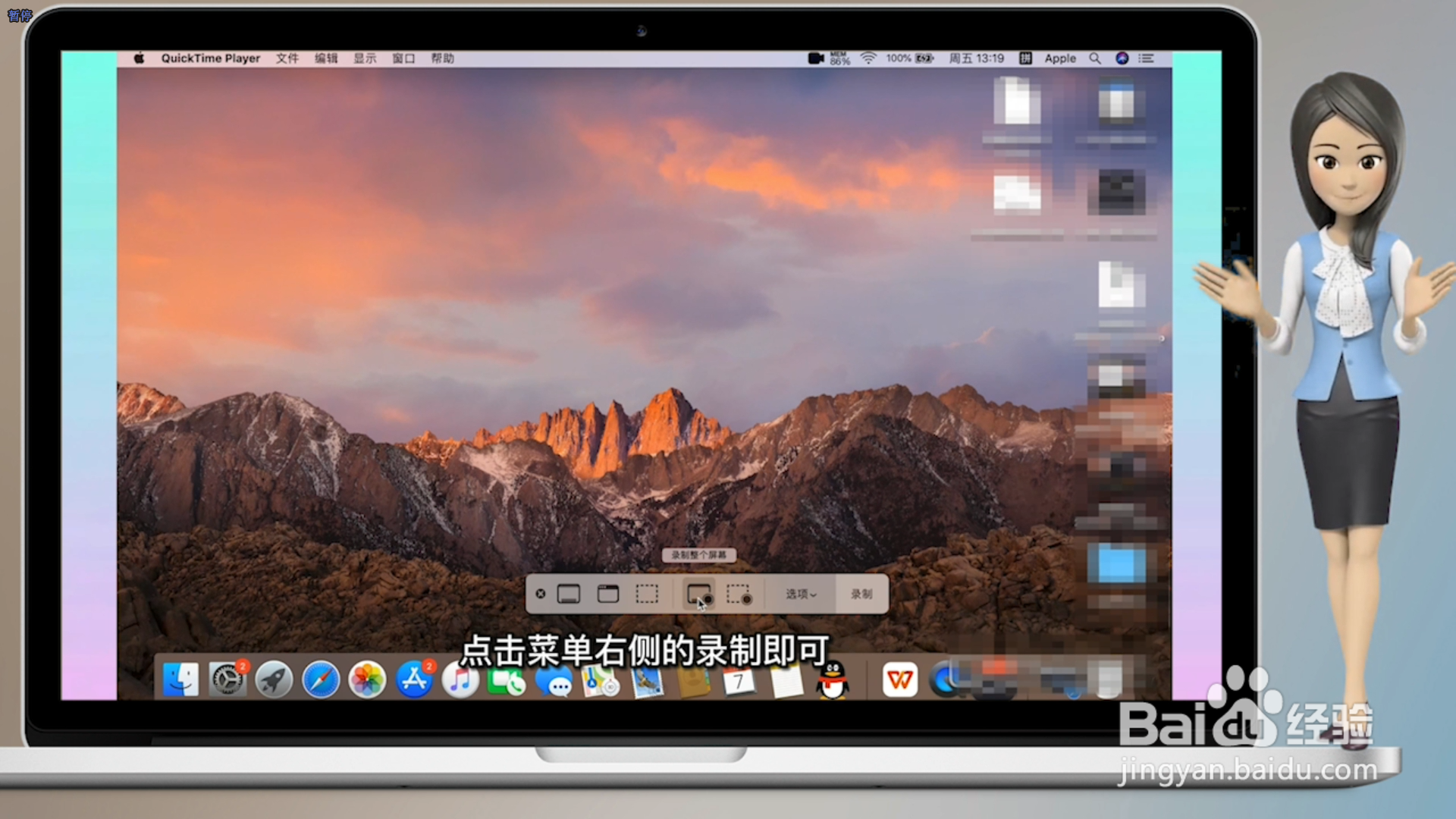The image size is (1456, 819).
Task: Open WPS Office from Dock
Action: coord(900,679)
